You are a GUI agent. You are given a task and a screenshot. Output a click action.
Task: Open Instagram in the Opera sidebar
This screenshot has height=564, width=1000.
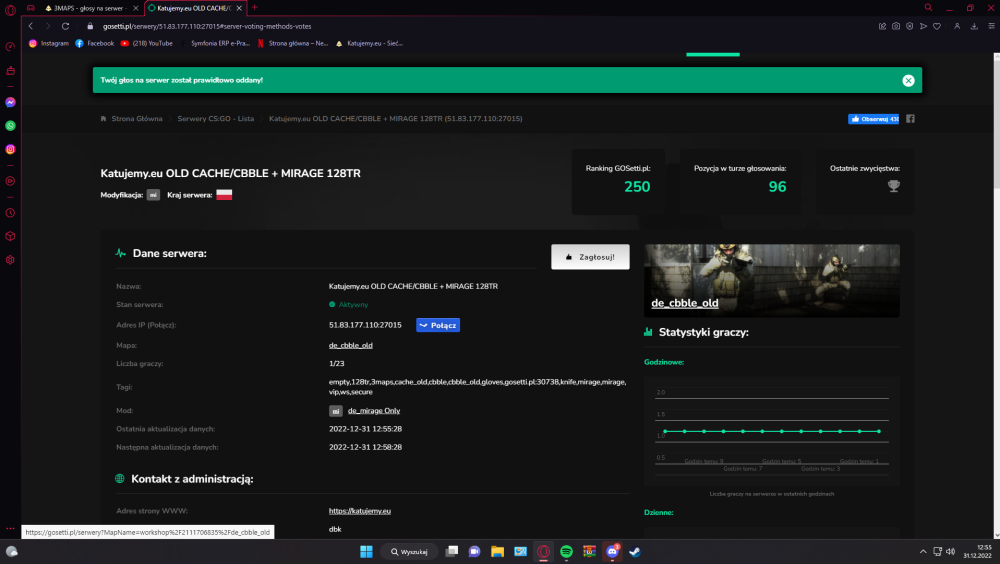coord(10,149)
